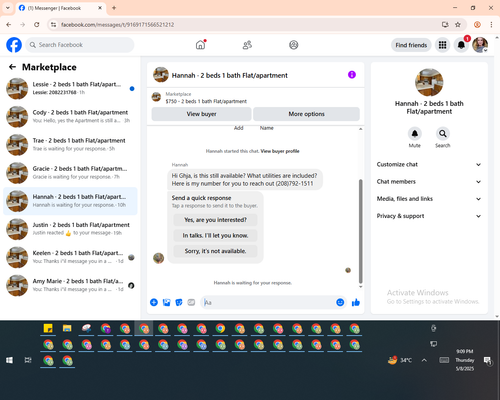
Task: Click the chat message scrollbar
Action: click(360, 232)
